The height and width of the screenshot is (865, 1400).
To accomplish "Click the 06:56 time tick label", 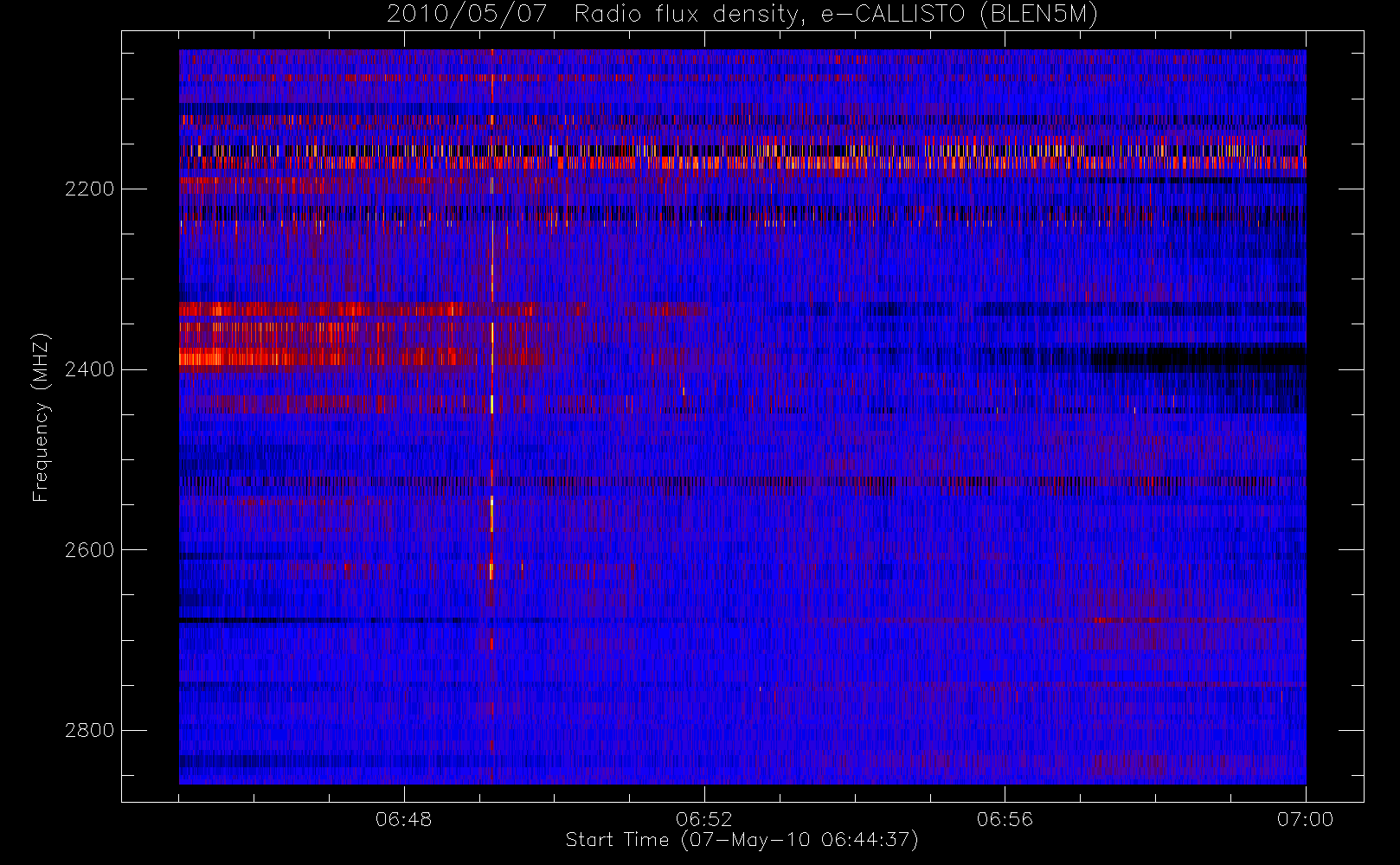I will click(1005, 818).
